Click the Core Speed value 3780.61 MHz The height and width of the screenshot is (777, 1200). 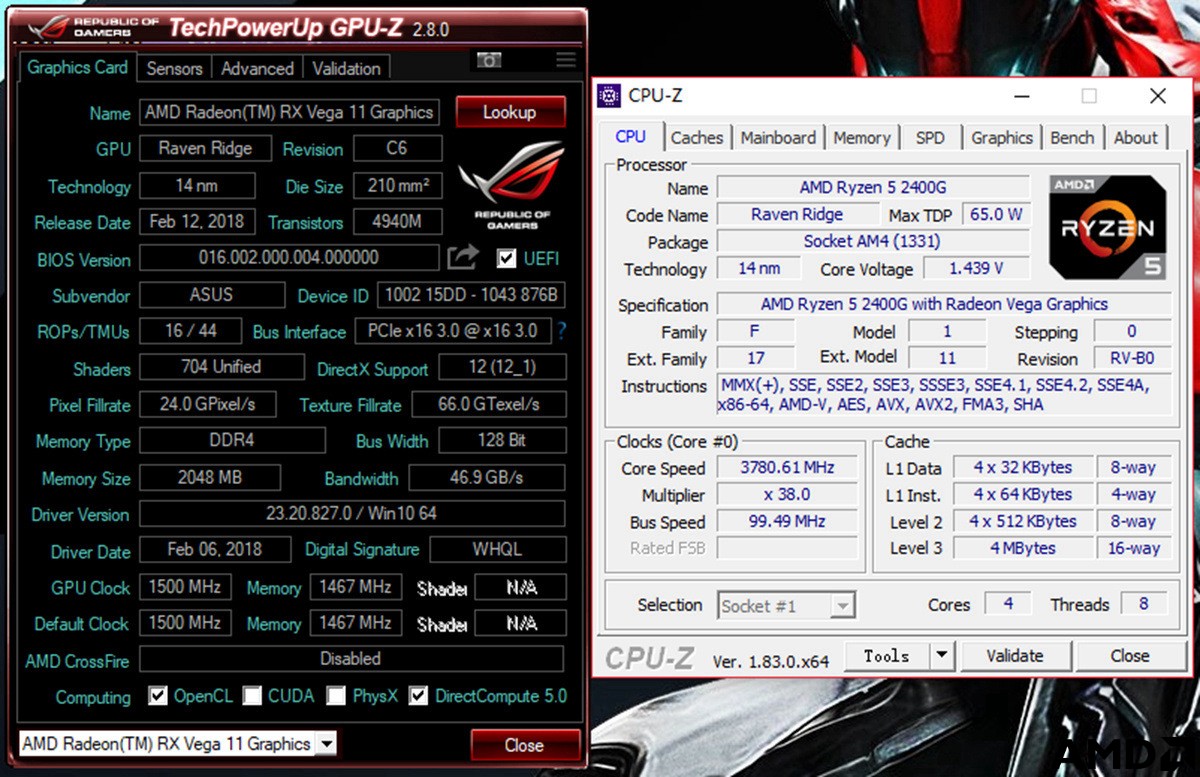point(787,467)
